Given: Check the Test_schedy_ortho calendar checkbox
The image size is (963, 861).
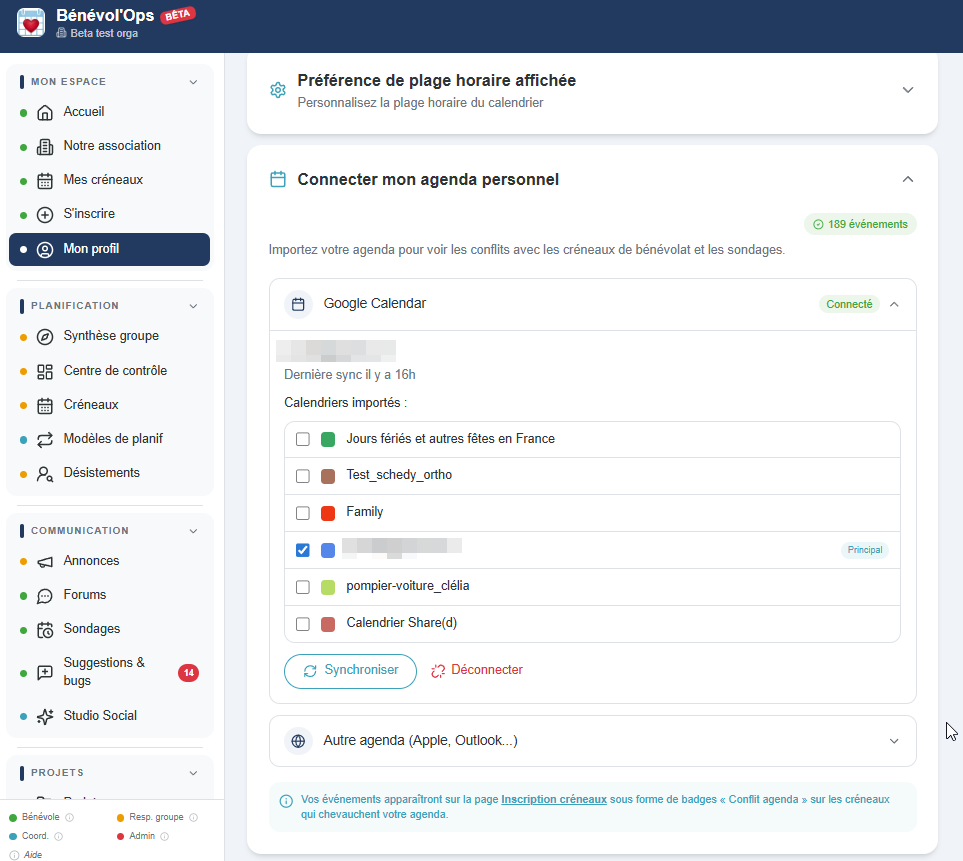Looking at the screenshot, I should 303,476.
